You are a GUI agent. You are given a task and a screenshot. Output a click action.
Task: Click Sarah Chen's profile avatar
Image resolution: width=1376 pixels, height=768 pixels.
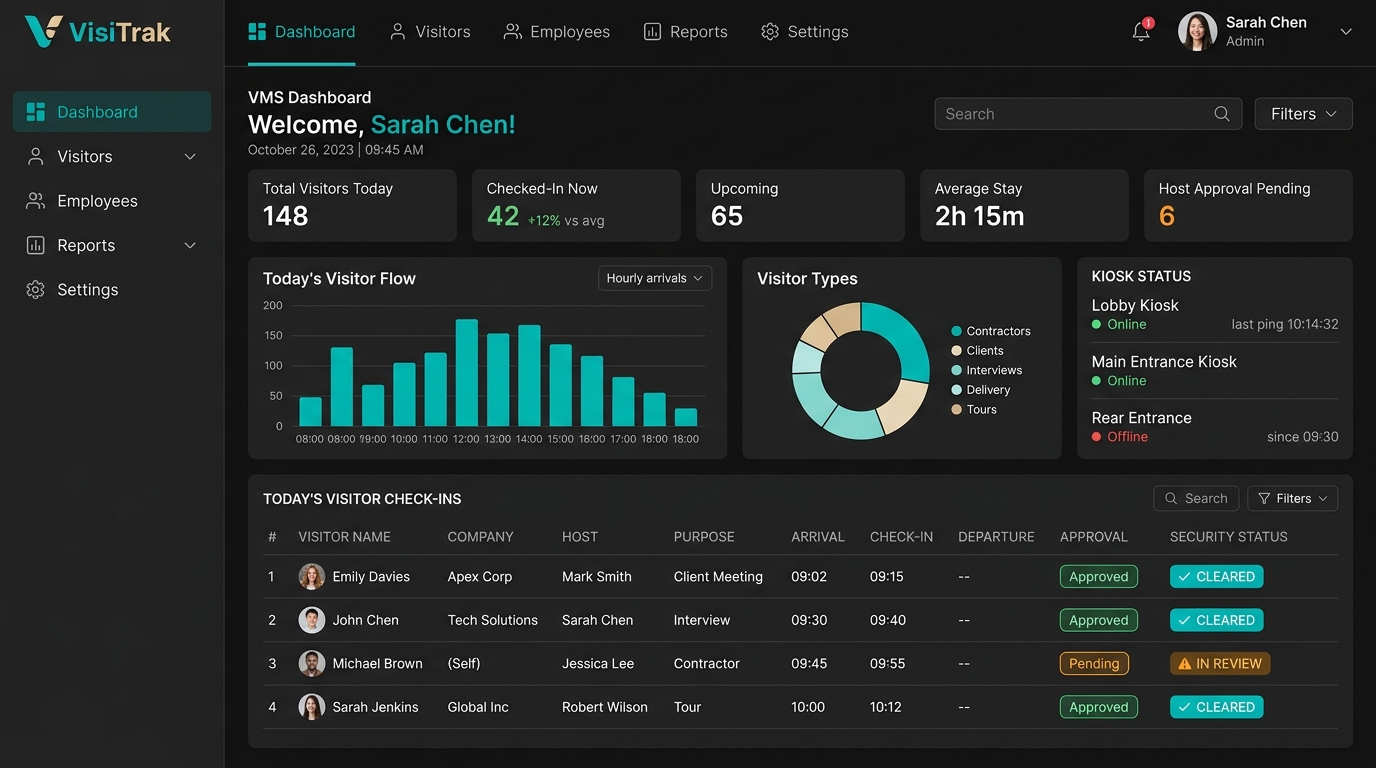pyautogui.click(x=1197, y=31)
